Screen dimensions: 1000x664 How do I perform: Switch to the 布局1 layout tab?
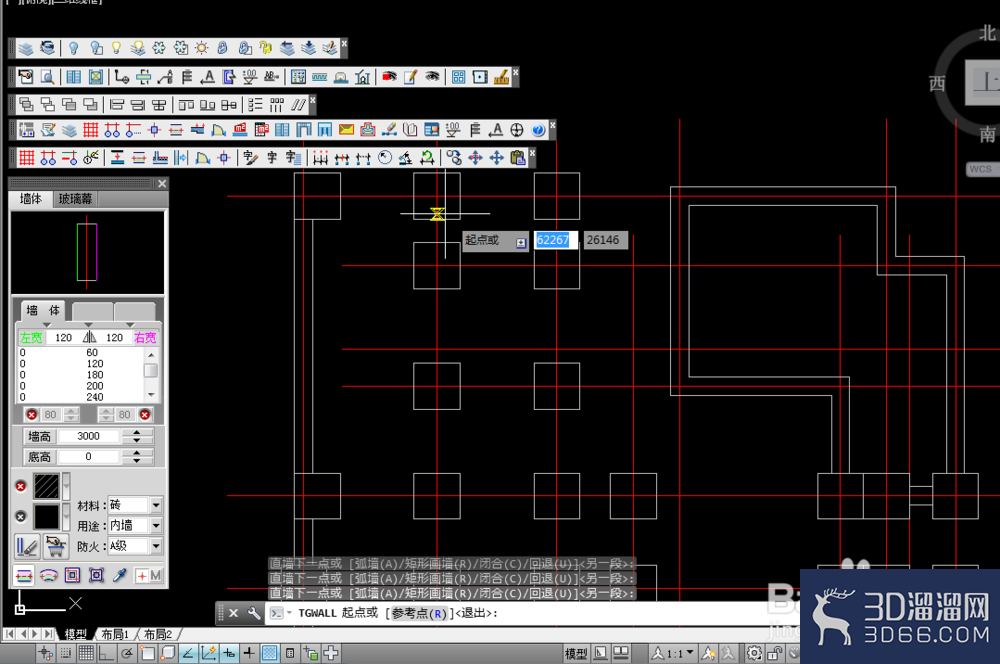[115, 634]
